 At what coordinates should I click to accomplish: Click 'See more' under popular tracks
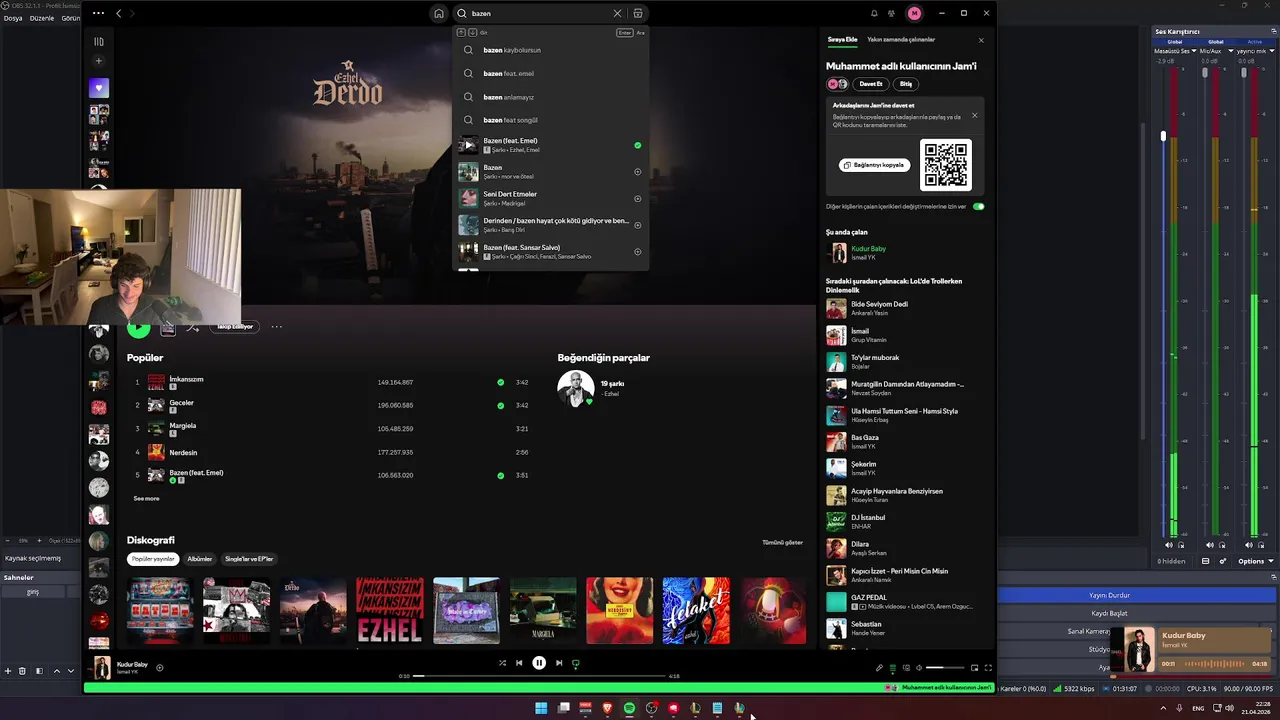[x=146, y=498]
